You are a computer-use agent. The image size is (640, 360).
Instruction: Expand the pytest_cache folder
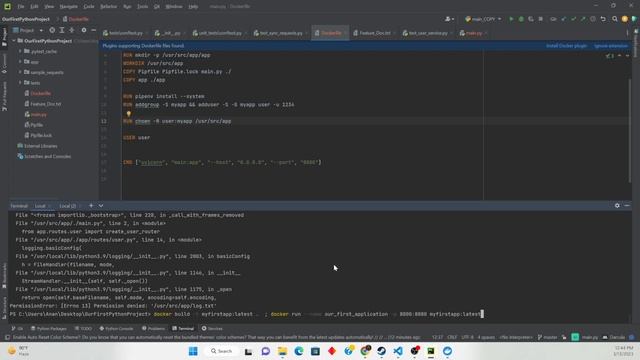coord(20,51)
